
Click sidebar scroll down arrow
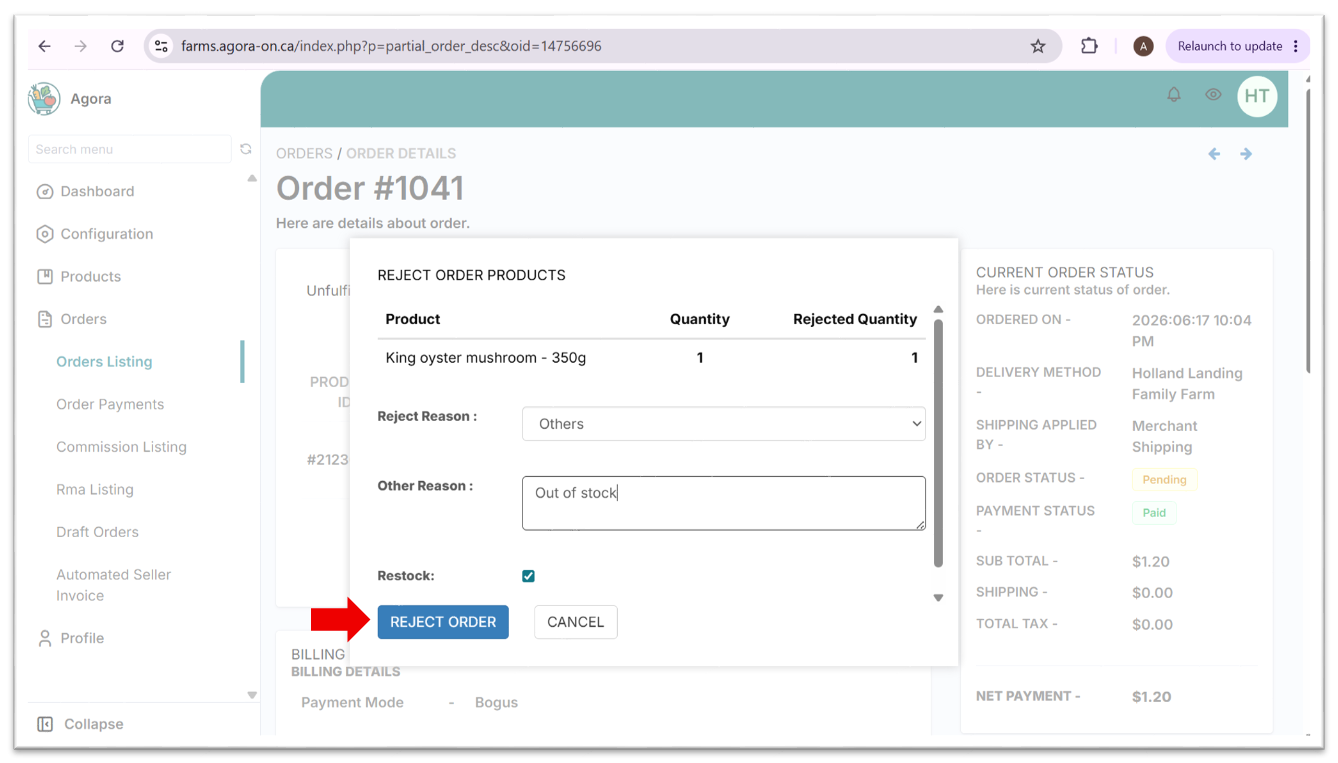pos(252,695)
